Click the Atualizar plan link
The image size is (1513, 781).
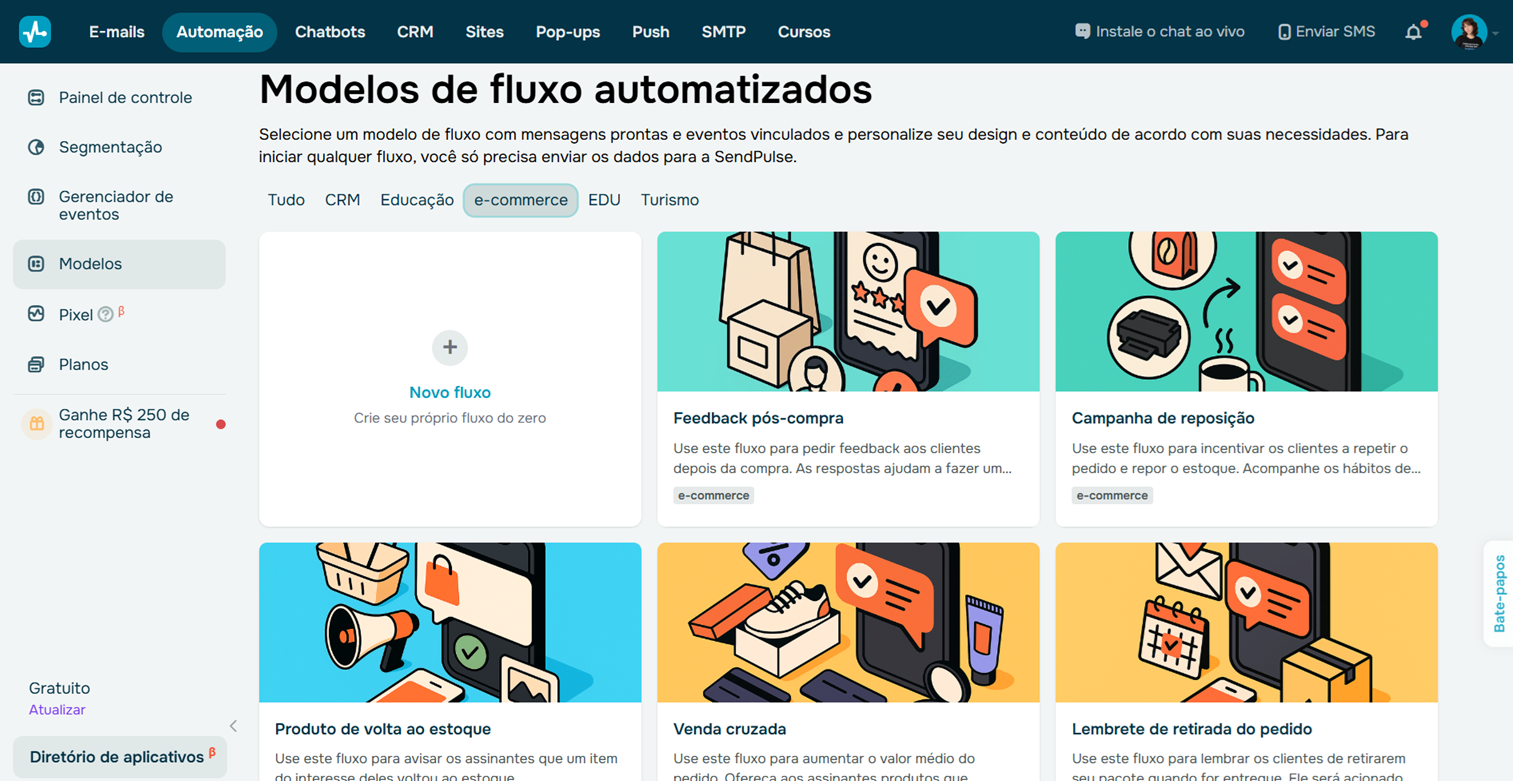tap(57, 710)
